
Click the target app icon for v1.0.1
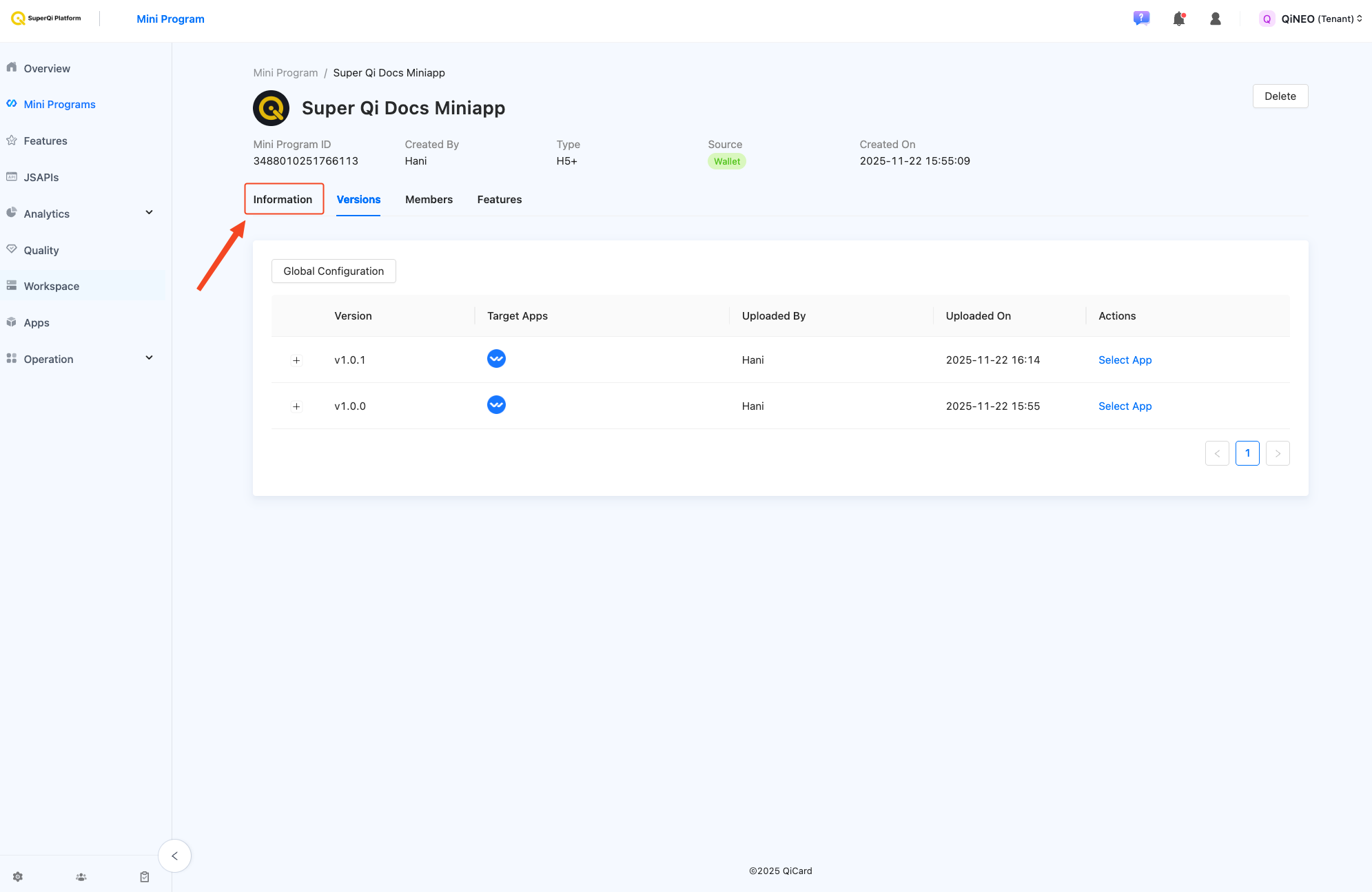[x=496, y=359]
